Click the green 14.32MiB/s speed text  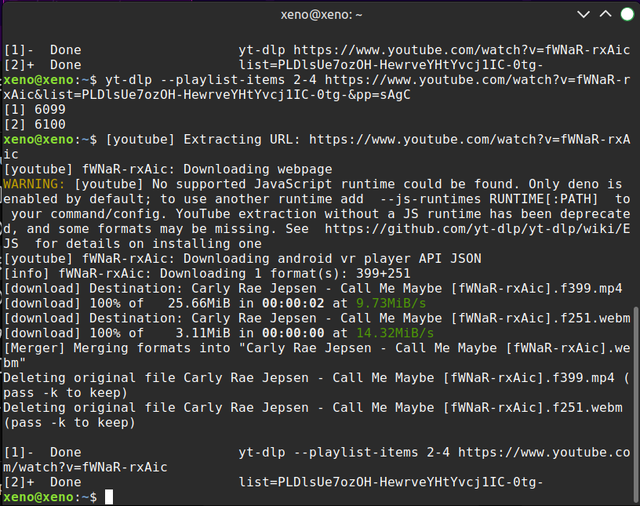click(x=395, y=333)
